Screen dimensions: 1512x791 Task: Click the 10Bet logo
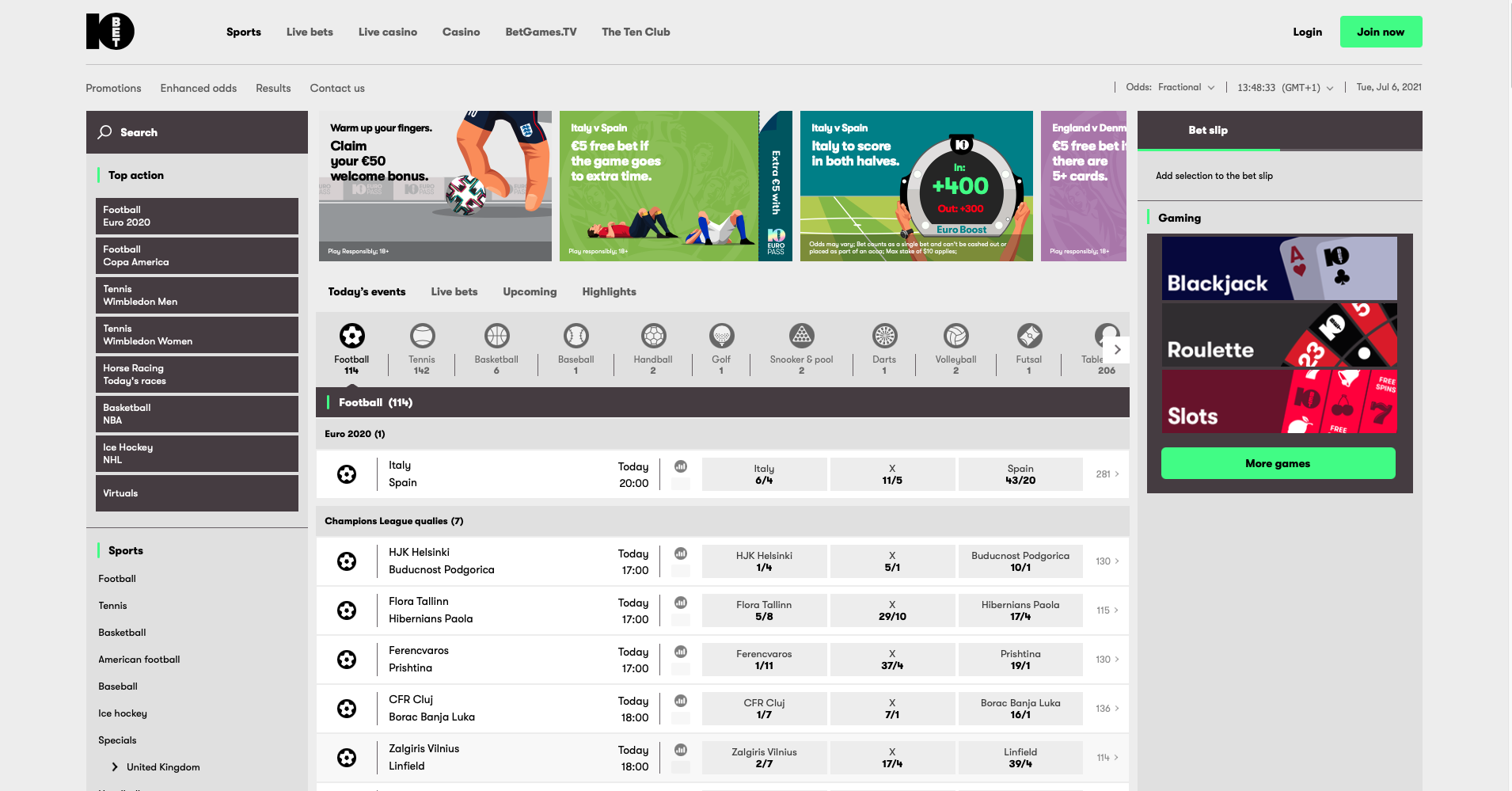coord(110,32)
